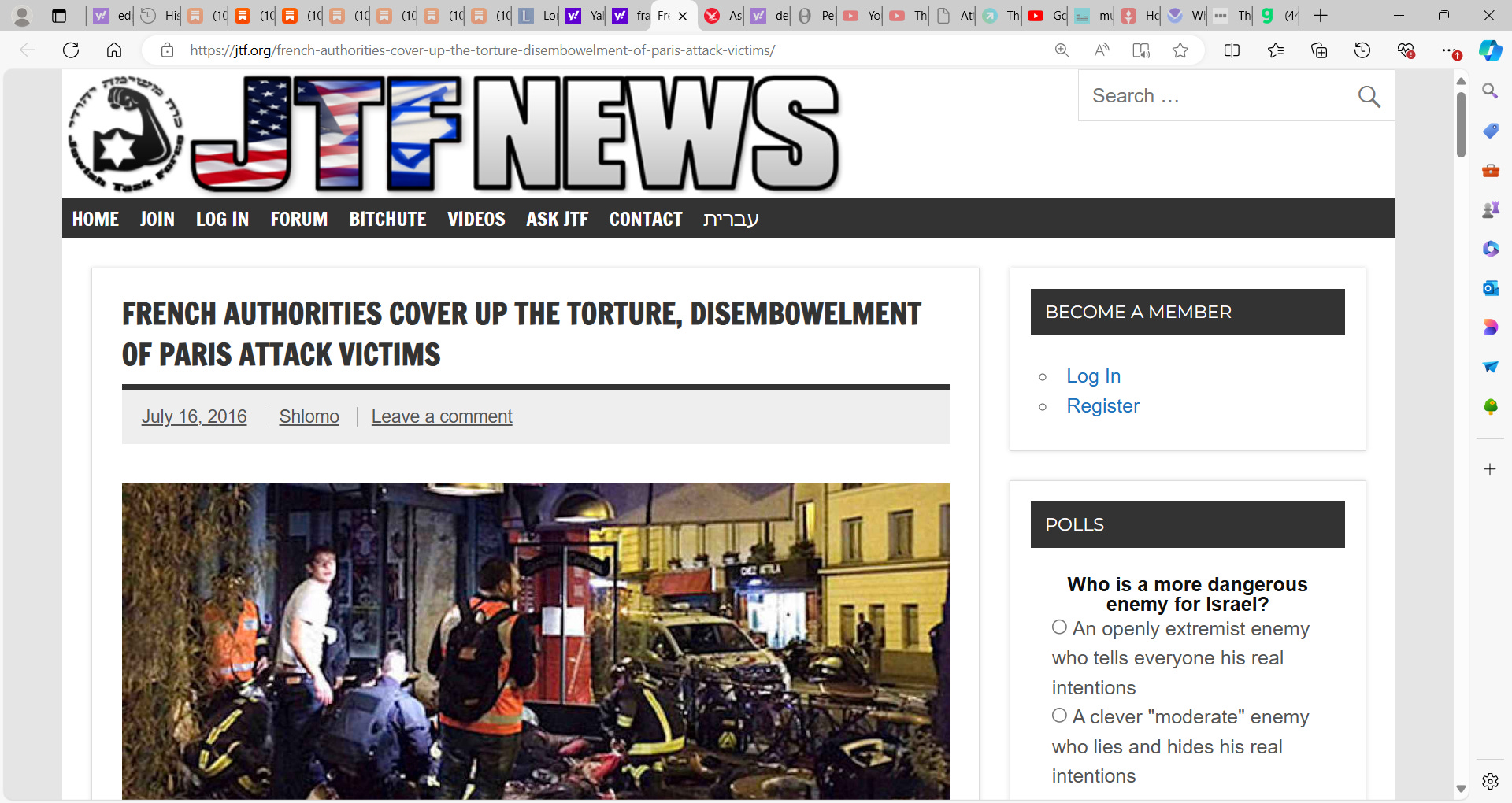Open Outlook in sidebar
Screen dimensions: 1512x803
coord(1490,288)
